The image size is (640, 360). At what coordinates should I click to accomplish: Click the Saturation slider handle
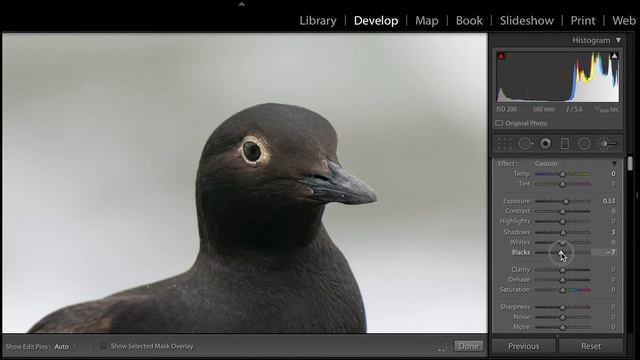pyautogui.click(x=563, y=290)
